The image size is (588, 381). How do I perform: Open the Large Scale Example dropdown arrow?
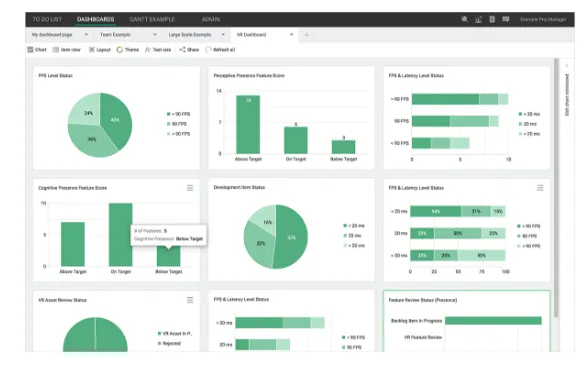223,34
